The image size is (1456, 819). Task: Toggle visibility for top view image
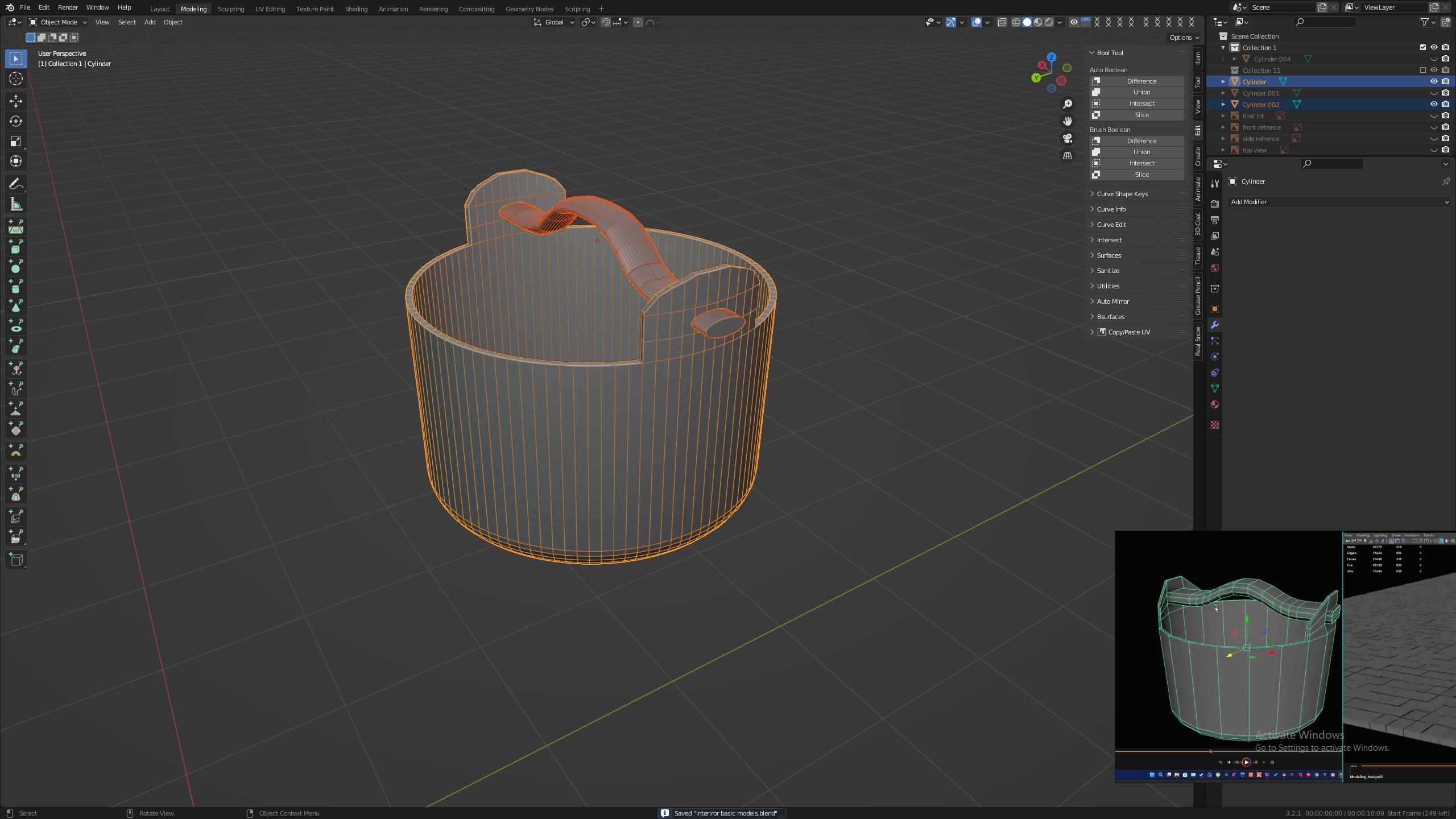click(1434, 150)
